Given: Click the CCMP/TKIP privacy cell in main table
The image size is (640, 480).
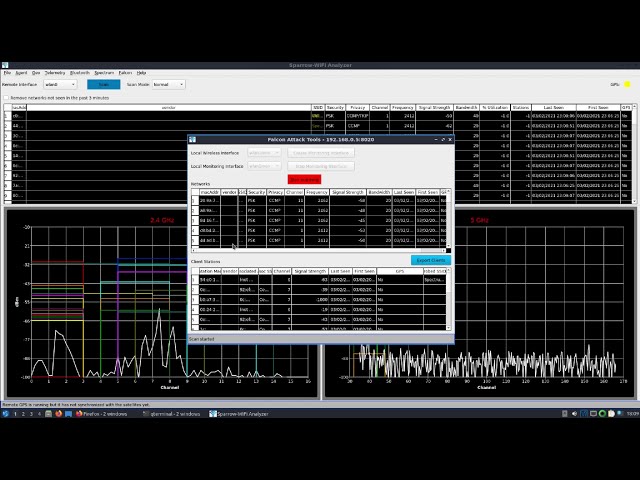Looking at the screenshot, I should pyautogui.click(x=358, y=116).
